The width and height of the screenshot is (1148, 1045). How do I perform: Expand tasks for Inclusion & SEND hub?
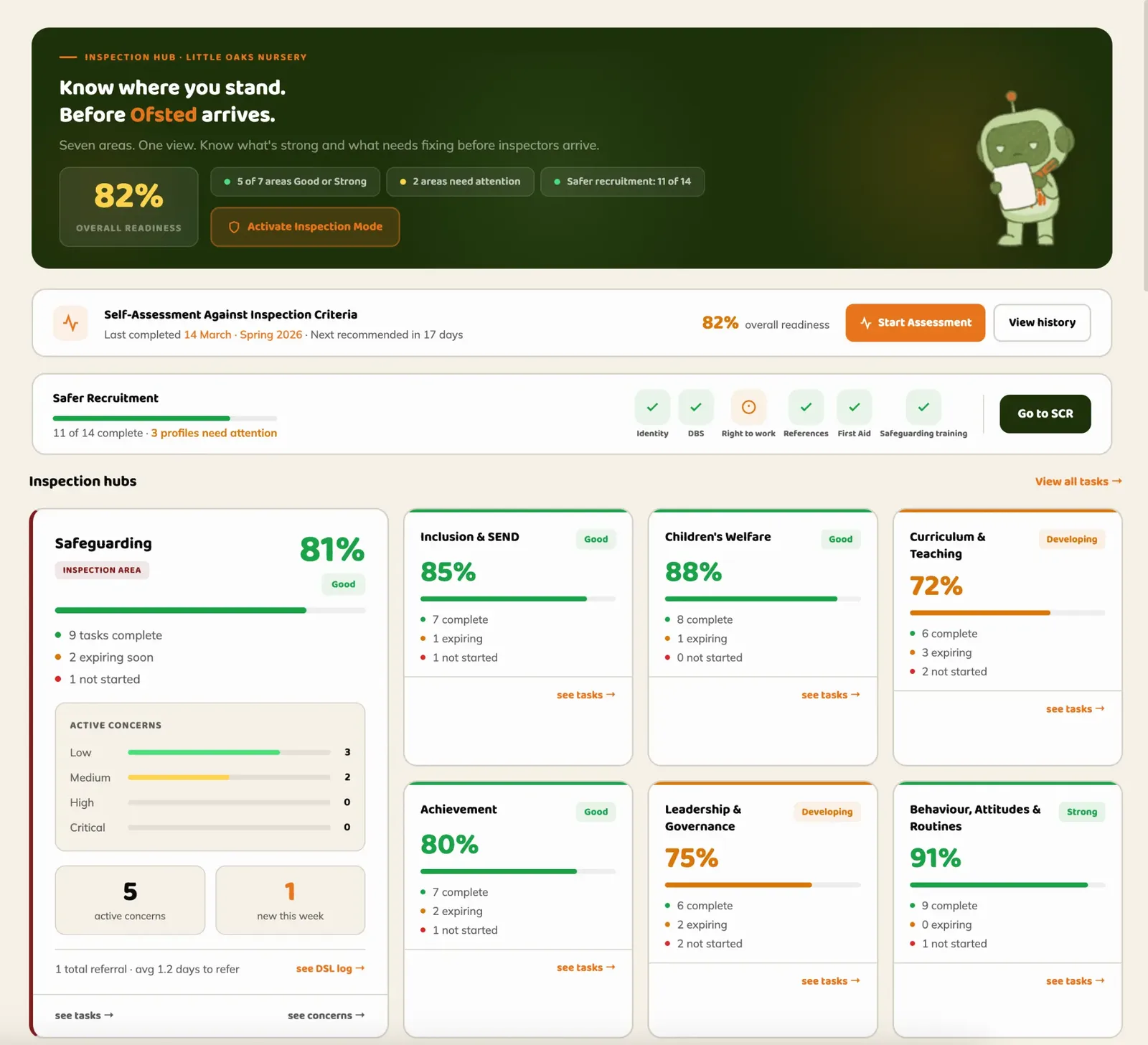point(586,694)
